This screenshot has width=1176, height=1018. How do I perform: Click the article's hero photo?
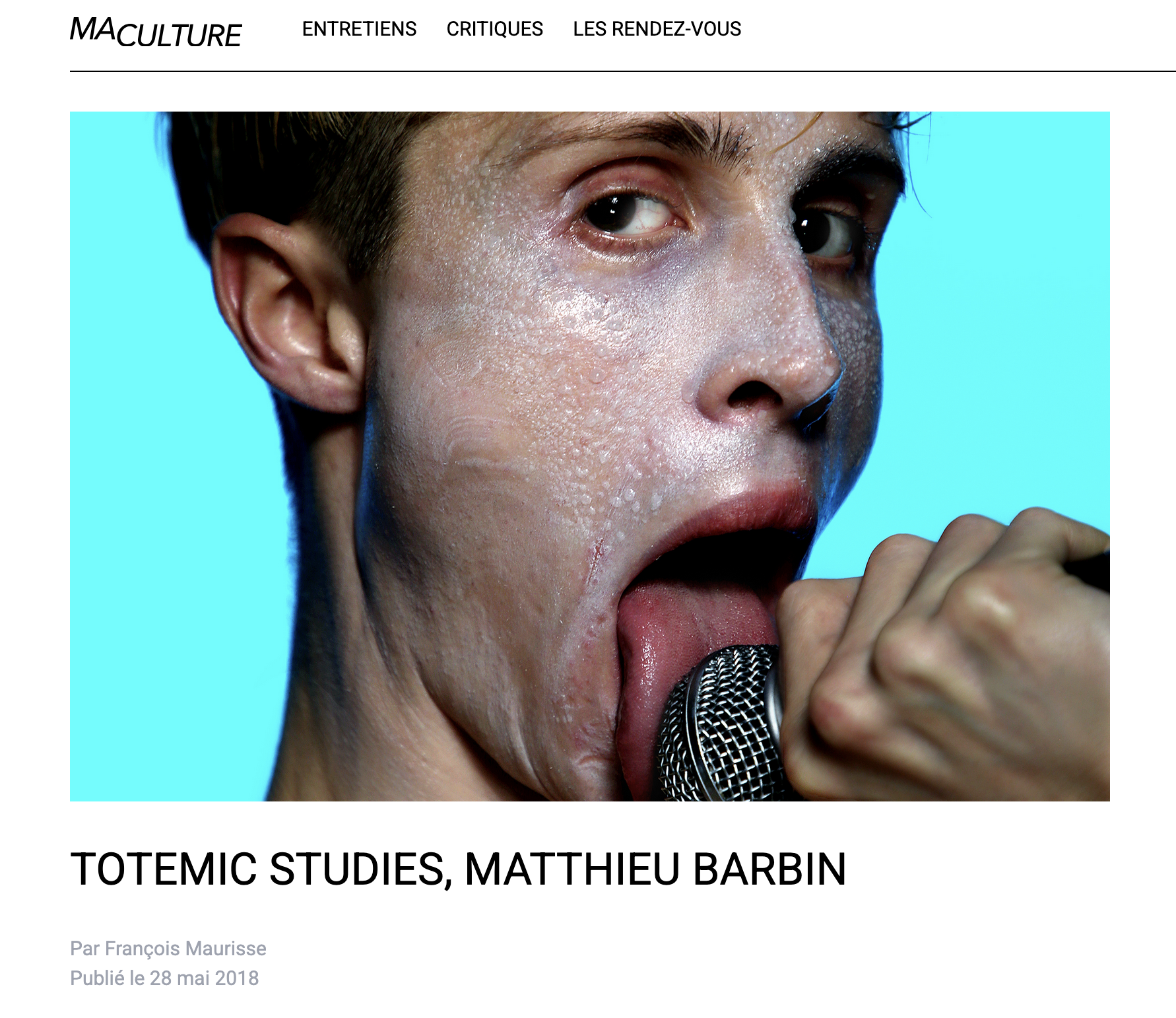click(589, 456)
